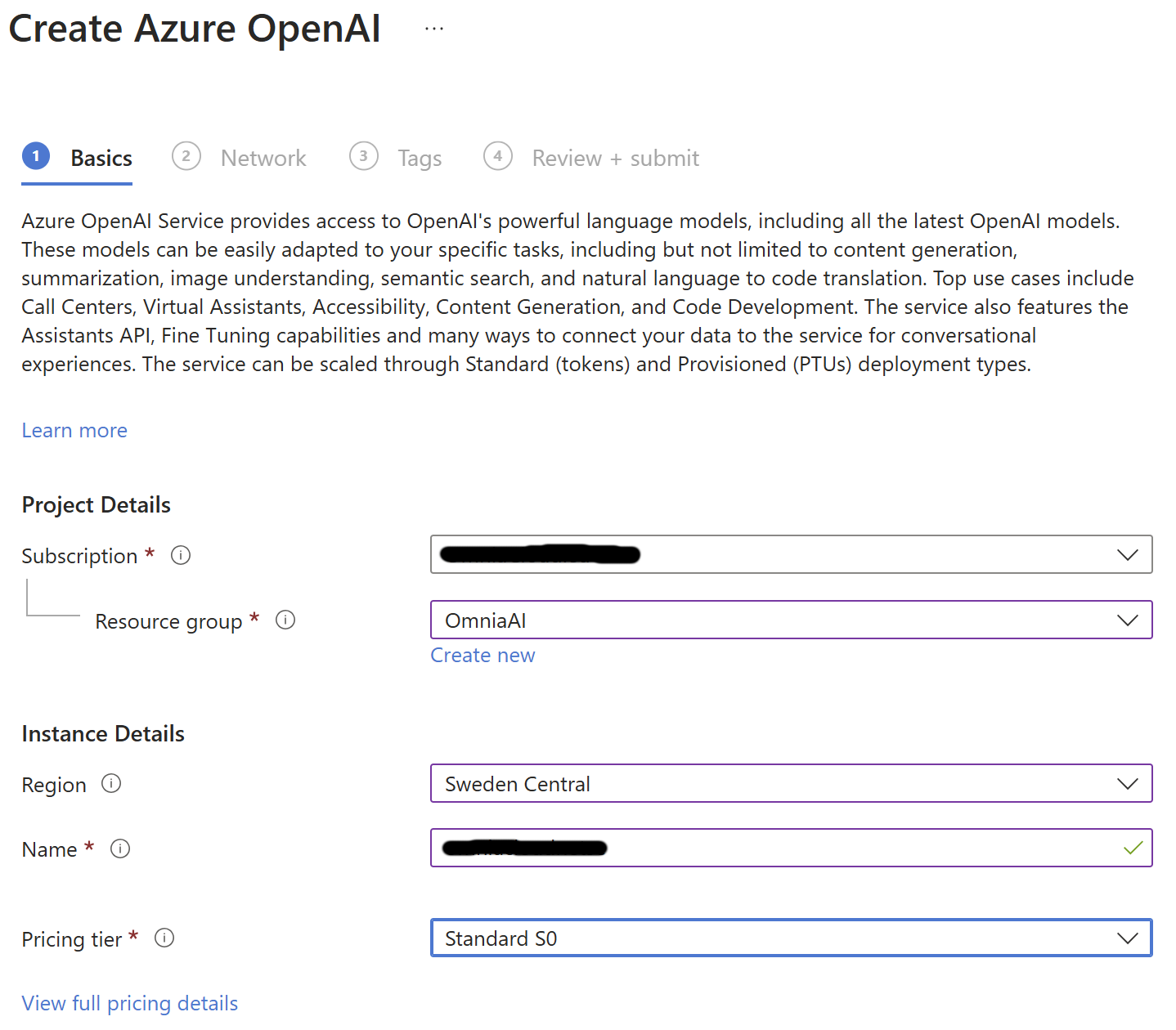Click the Pricing tier info icon

[164, 938]
